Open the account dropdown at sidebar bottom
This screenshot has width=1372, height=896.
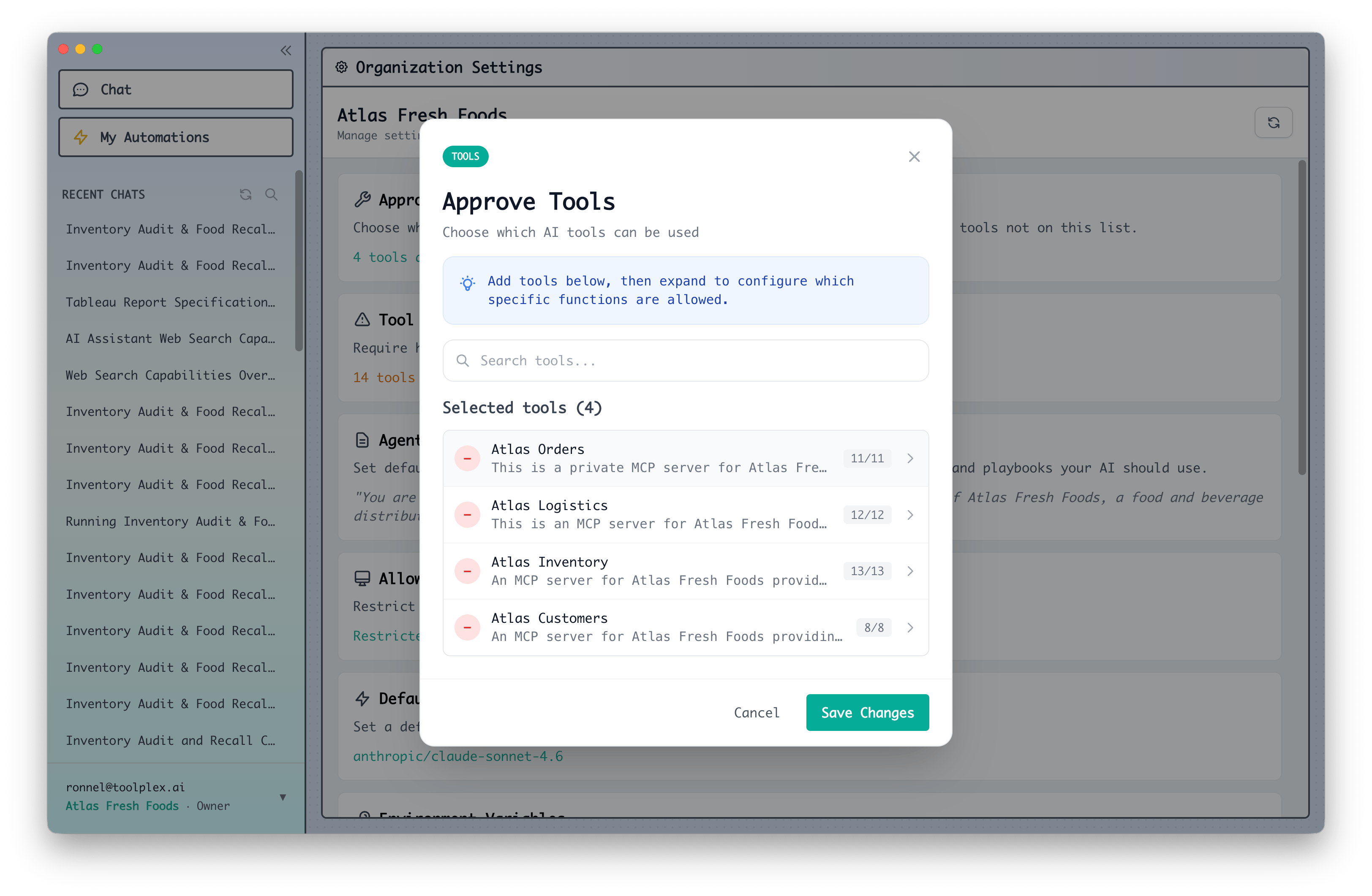point(283,797)
